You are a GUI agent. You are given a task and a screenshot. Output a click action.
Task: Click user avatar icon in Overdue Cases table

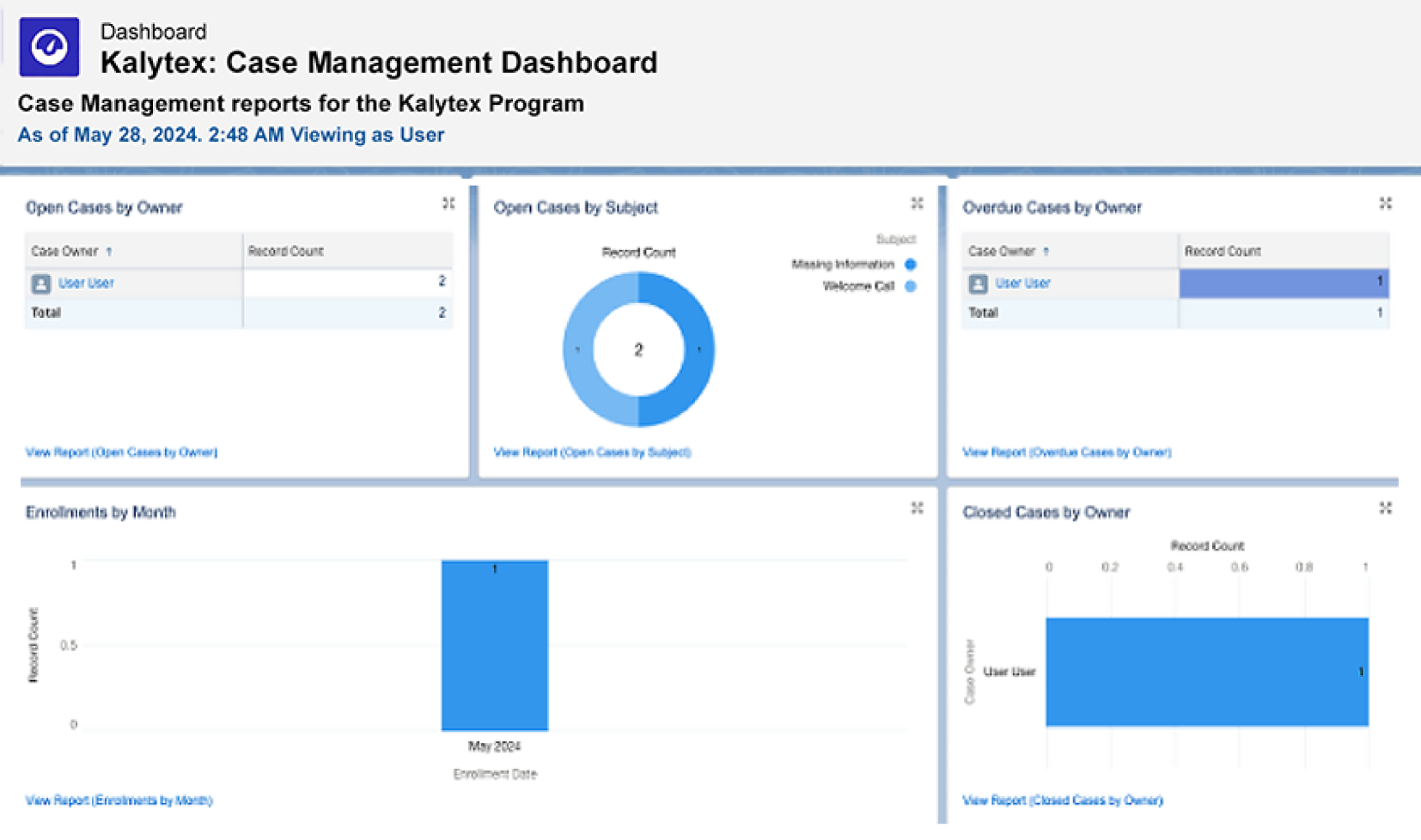pos(978,283)
